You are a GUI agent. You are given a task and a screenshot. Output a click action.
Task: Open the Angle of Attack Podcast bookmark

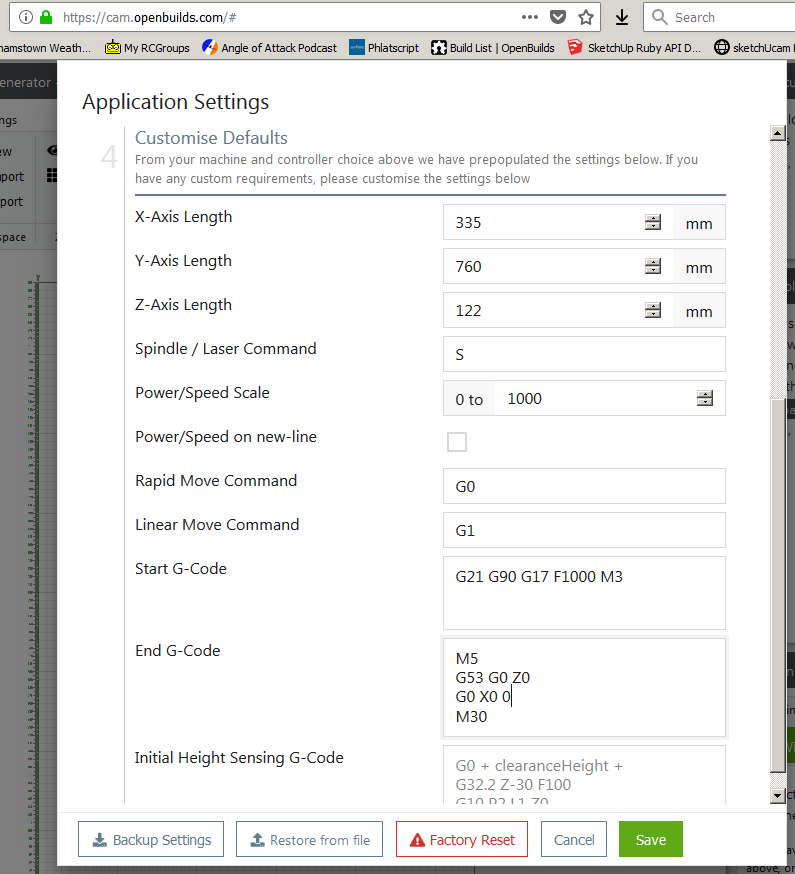[269, 47]
